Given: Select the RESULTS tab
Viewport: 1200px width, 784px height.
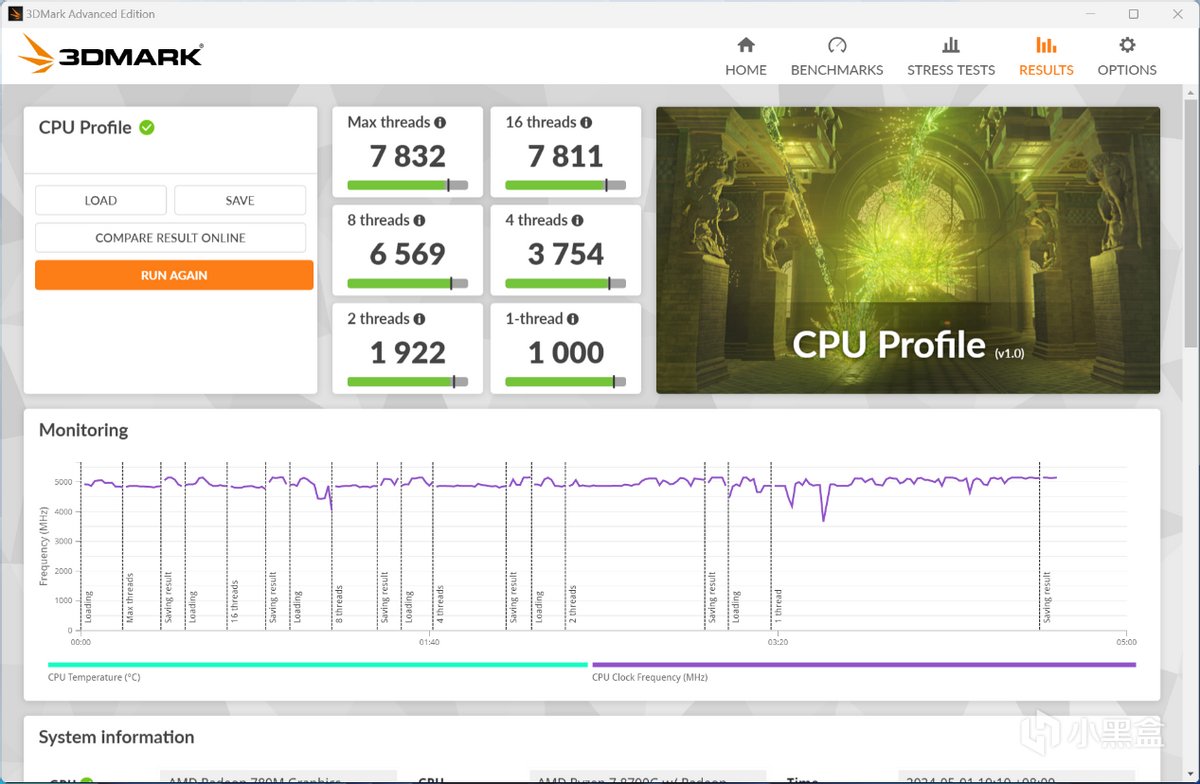Looking at the screenshot, I should (x=1046, y=56).
